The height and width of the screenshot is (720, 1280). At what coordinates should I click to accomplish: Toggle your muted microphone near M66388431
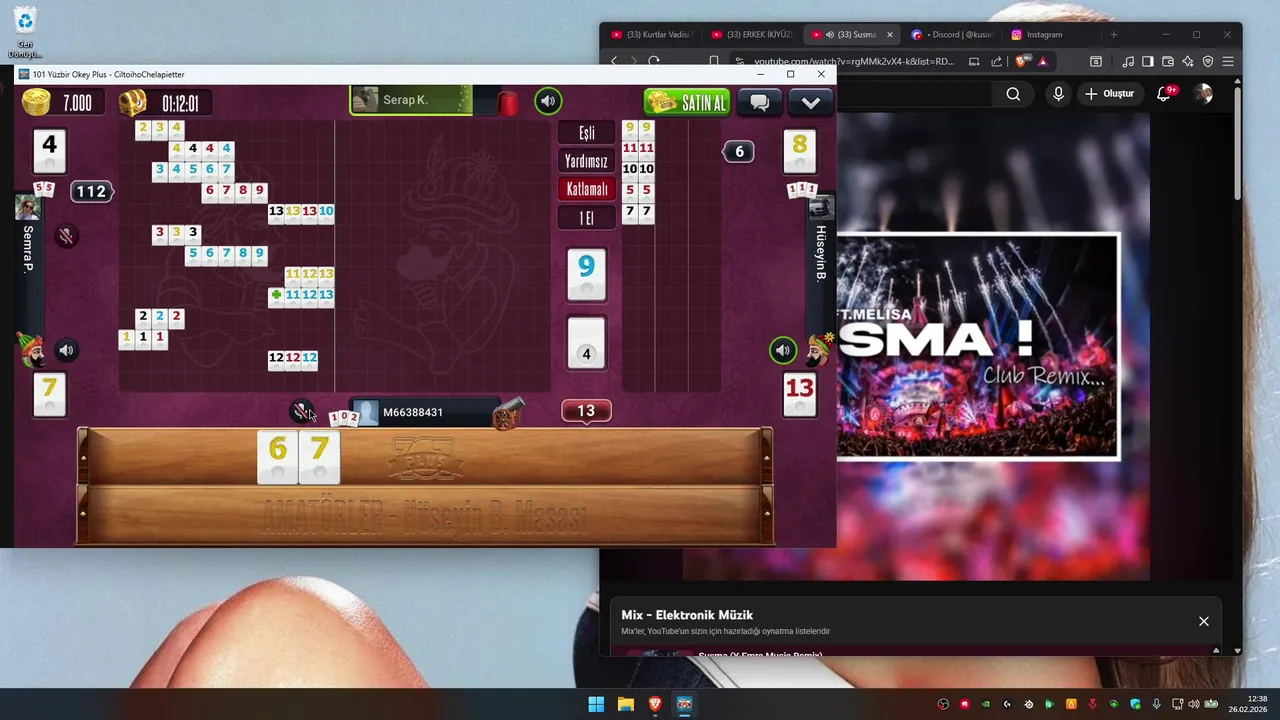[x=301, y=411]
